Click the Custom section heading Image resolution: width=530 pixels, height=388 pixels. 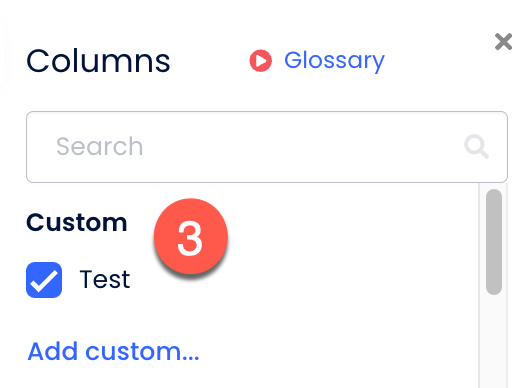coord(77,222)
